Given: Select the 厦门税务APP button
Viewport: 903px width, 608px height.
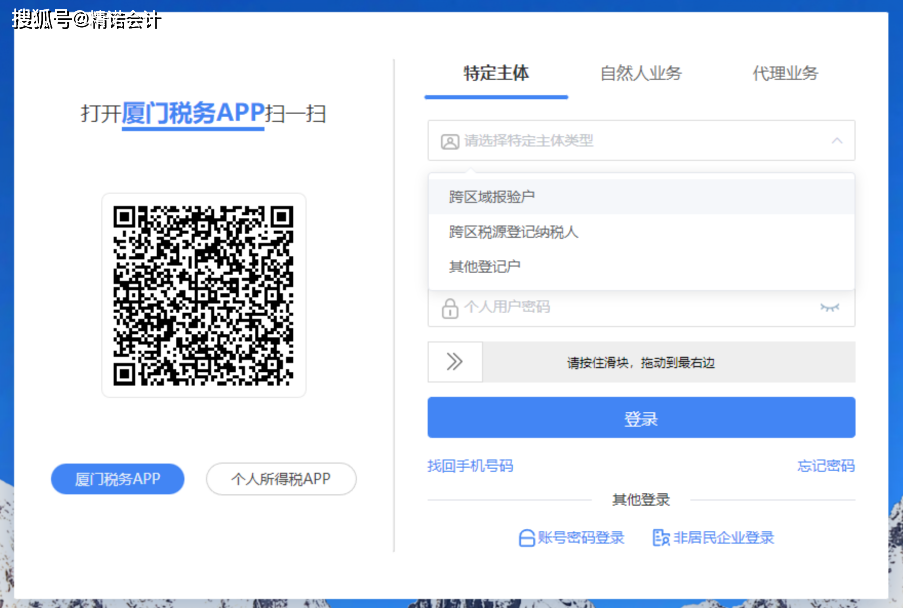Looking at the screenshot, I should click(117, 479).
